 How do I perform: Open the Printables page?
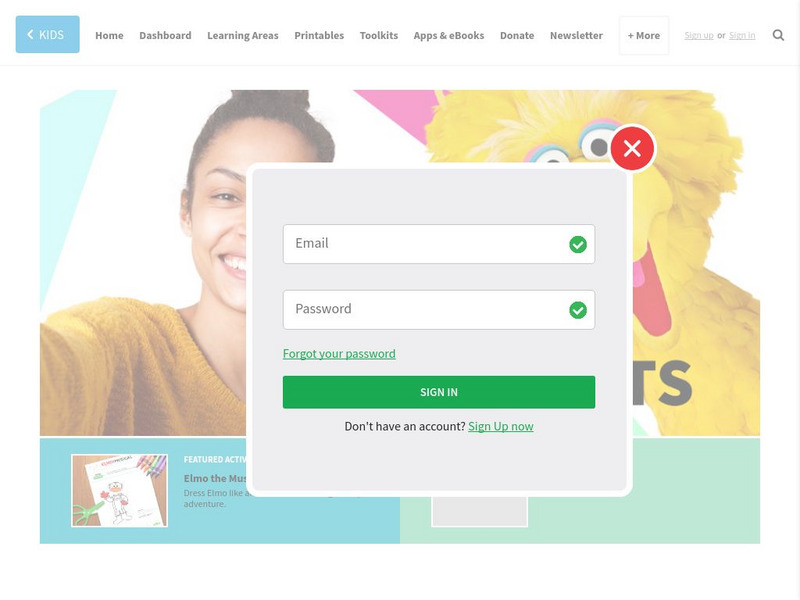319,35
